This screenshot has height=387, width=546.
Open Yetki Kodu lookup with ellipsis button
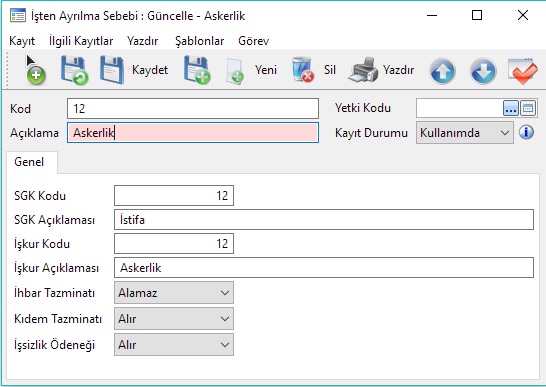511,108
